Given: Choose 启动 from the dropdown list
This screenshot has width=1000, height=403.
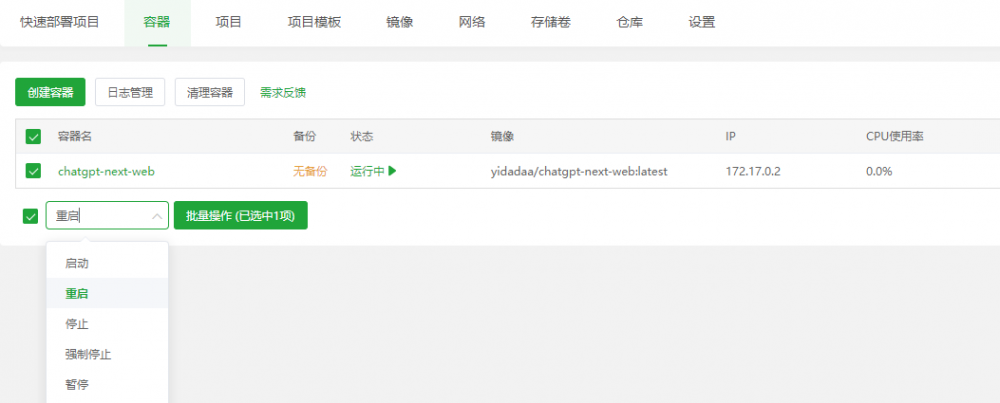Looking at the screenshot, I should coord(77,263).
